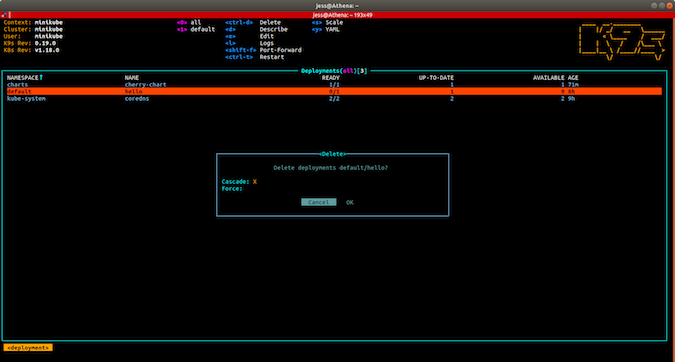
Task: Click the charts namespace cell
Action: [17, 85]
